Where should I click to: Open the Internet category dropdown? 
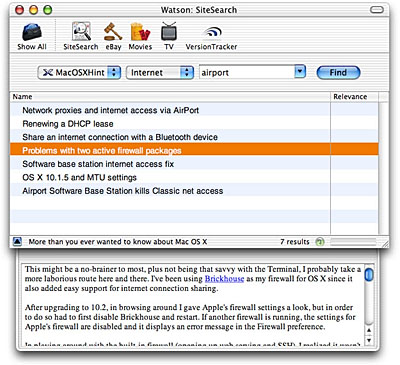[x=160, y=73]
